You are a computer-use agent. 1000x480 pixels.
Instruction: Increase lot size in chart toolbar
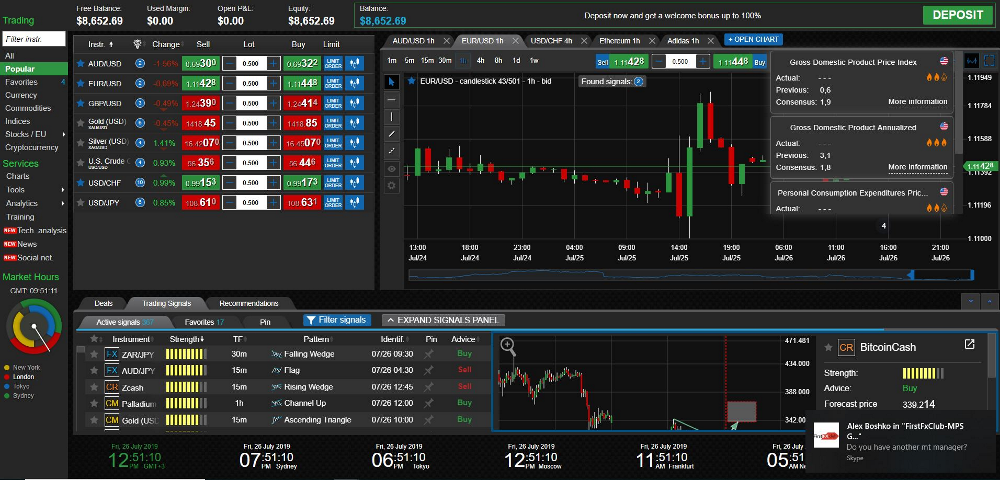pos(702,62)
